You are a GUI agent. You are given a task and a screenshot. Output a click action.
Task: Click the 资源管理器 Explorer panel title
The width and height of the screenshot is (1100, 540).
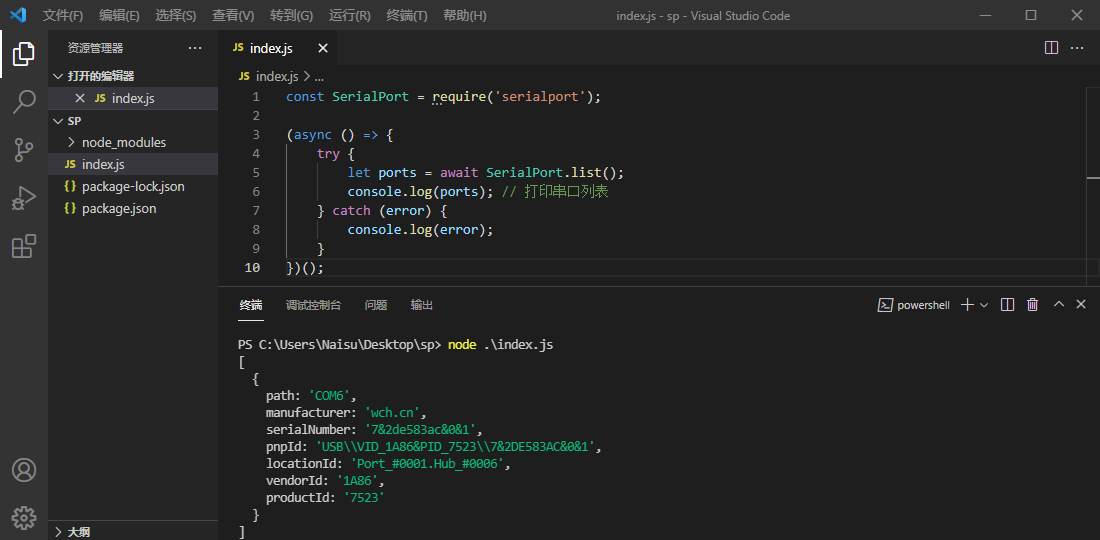95,48
